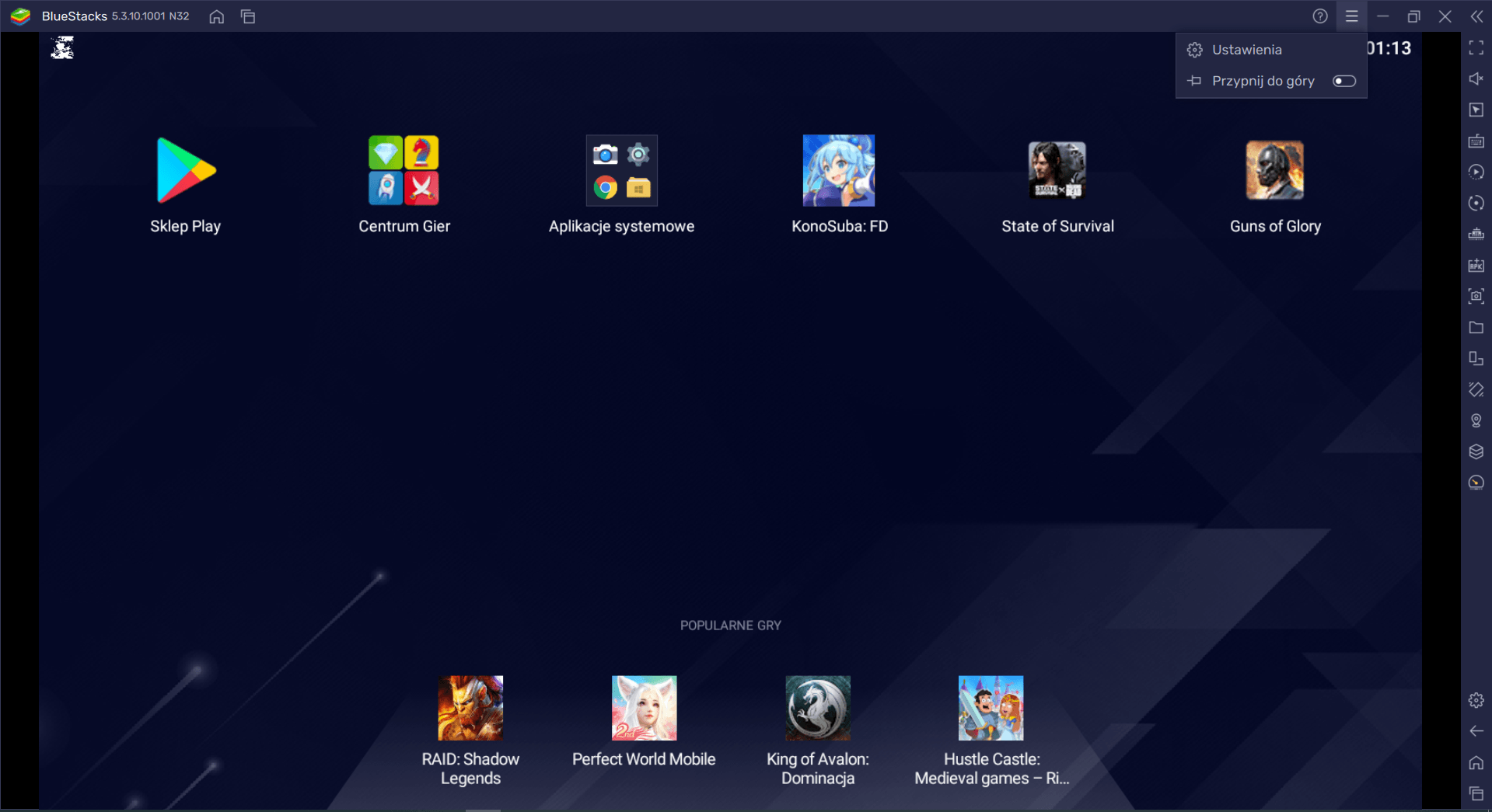Open the Aplikacje systemowe folder
This screenshot has width=1492, height=812.
tap(621, 171)
